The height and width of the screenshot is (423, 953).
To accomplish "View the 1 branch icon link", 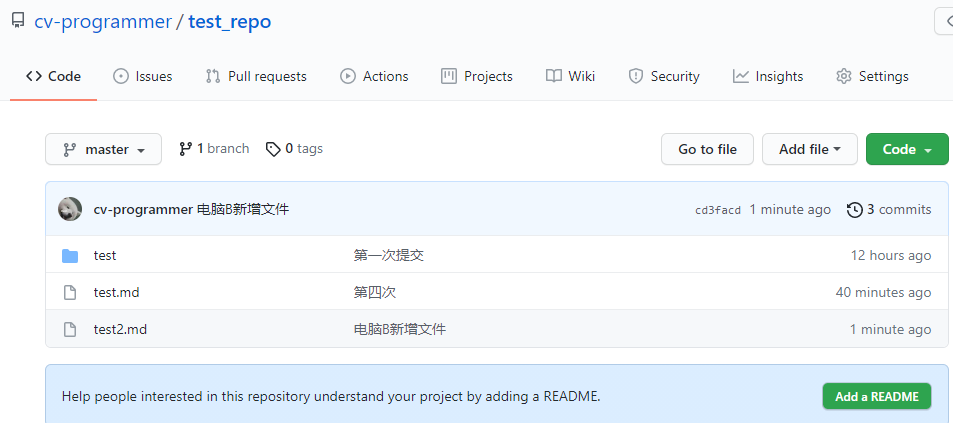I will [x=185, y=149].
